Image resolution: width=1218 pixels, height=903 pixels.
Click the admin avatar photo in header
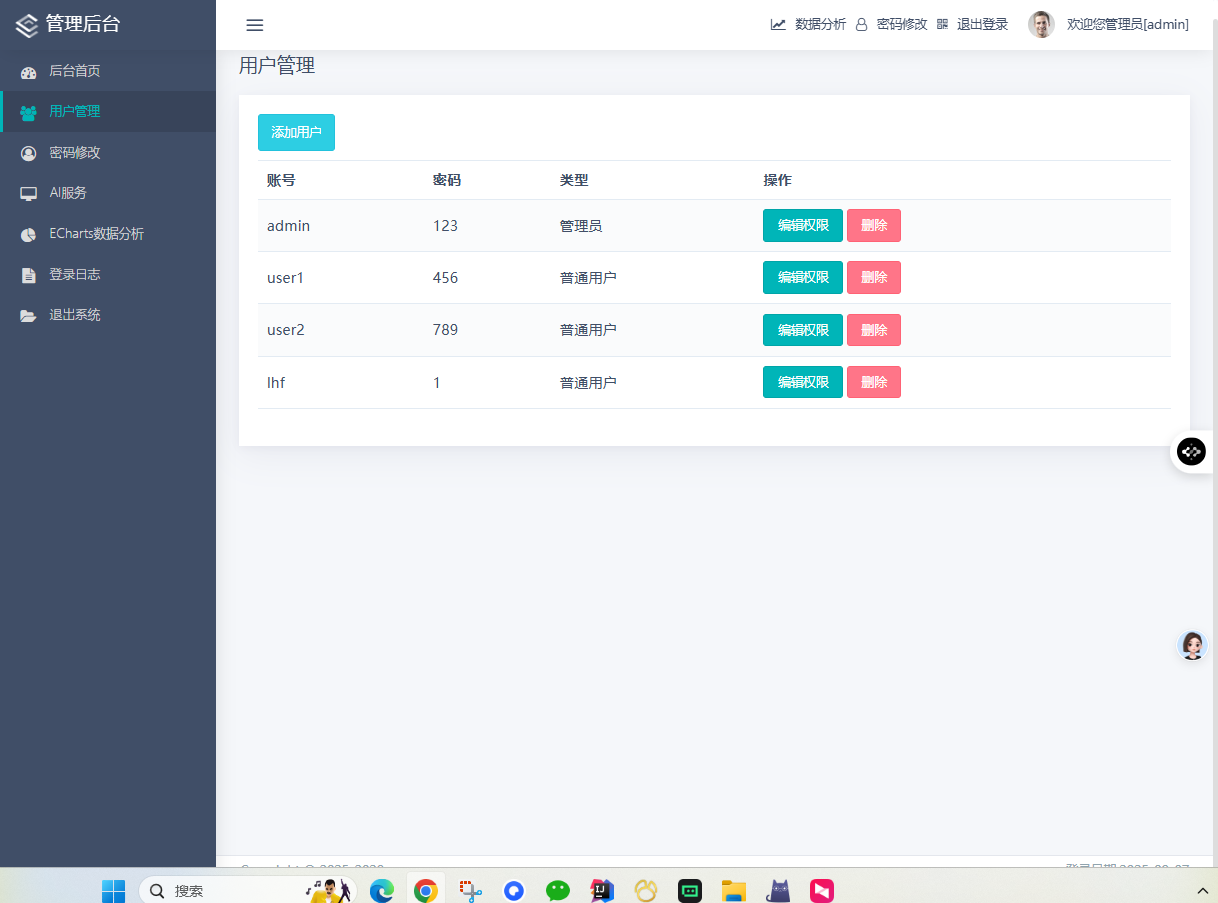[x=1041, y=25]
